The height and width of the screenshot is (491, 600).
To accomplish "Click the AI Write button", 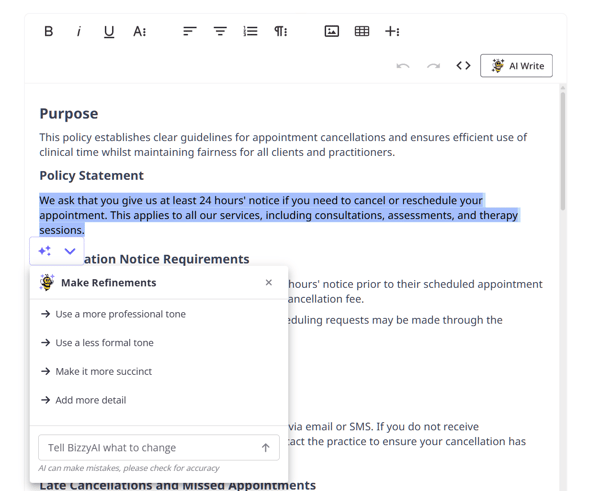I will [516, 66].
